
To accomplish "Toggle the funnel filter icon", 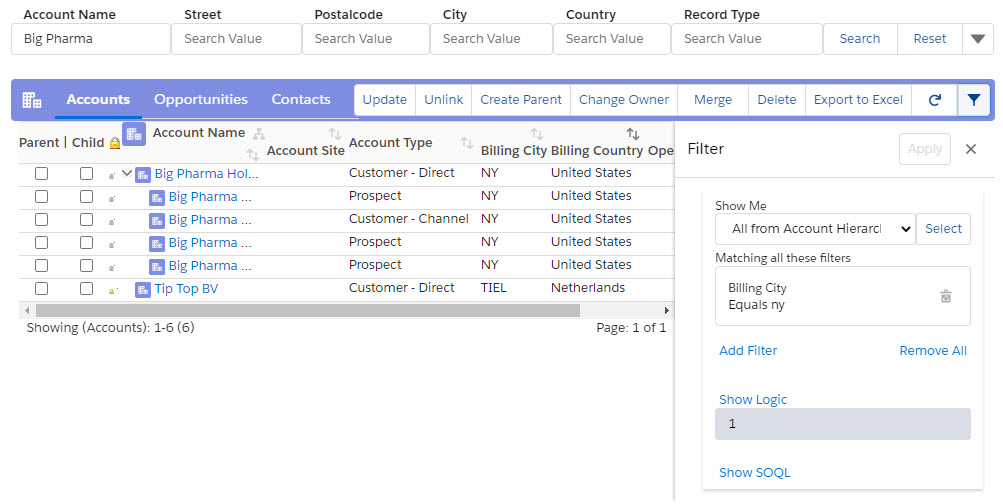I will tap(974, 100).
